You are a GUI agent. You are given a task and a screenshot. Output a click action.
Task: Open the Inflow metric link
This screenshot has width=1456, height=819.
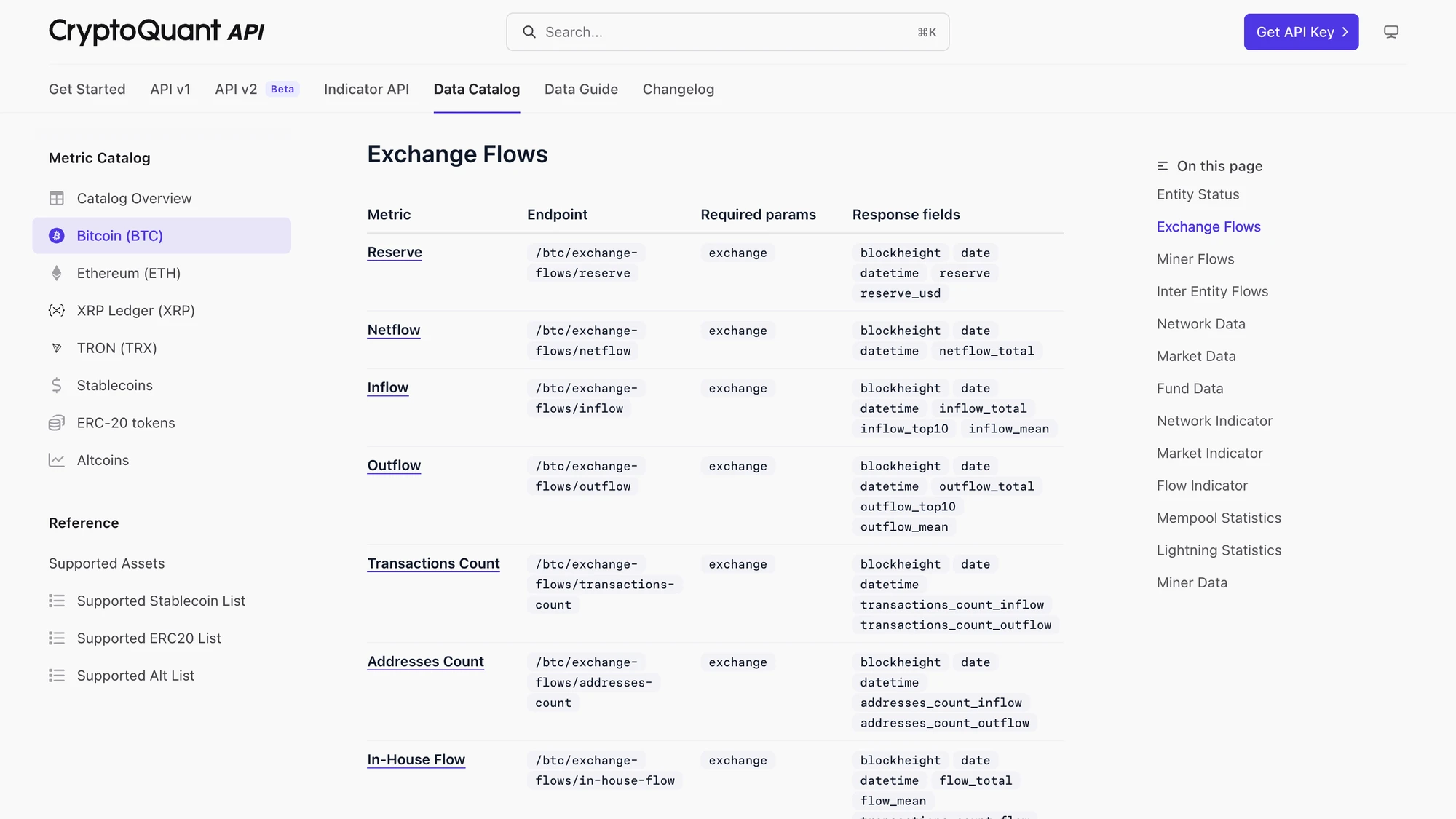tap(388, 387)
